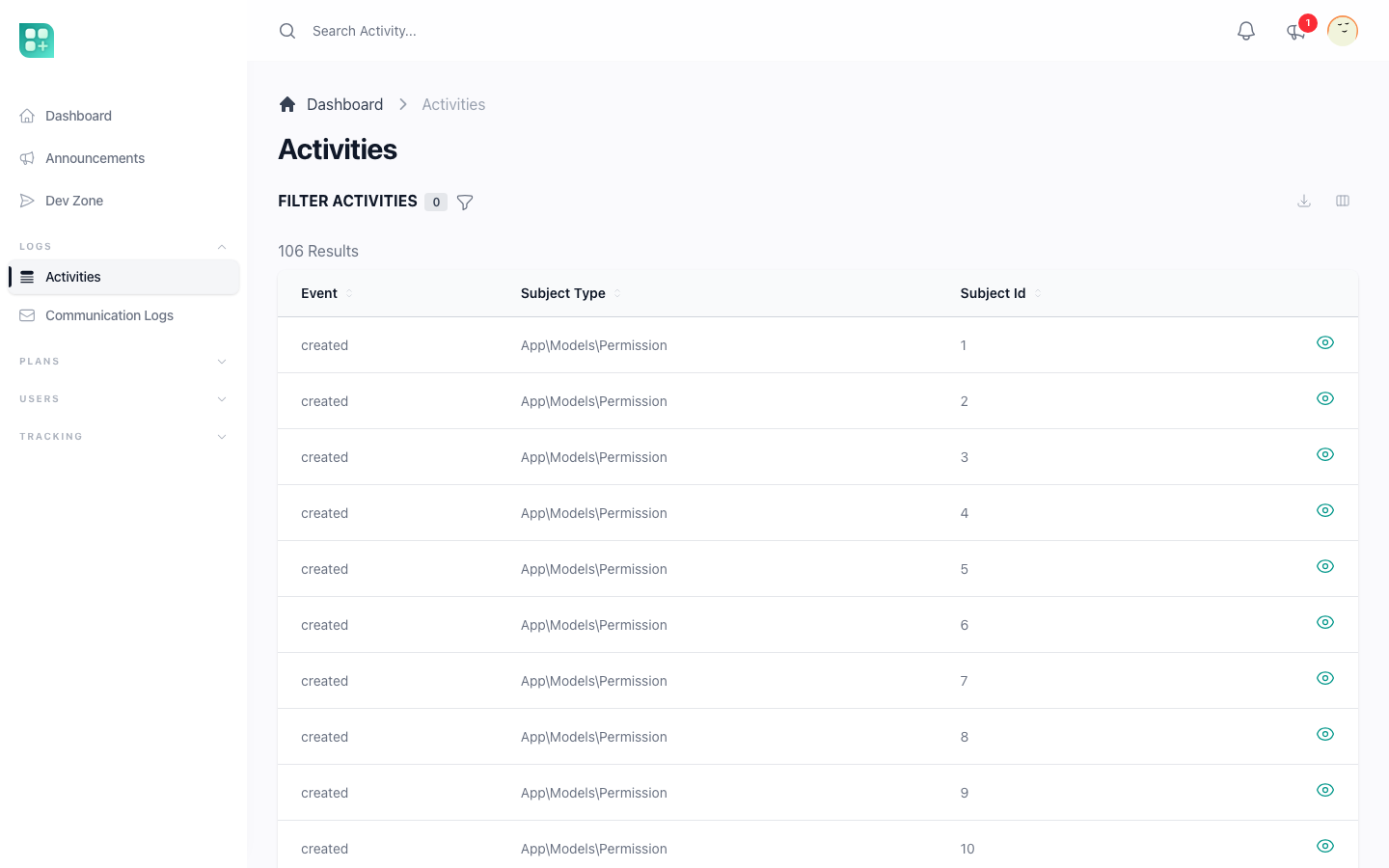This screenshot has width=1389, height=868.
Task: Click Subject Id value 7
Action: [964, 681]
